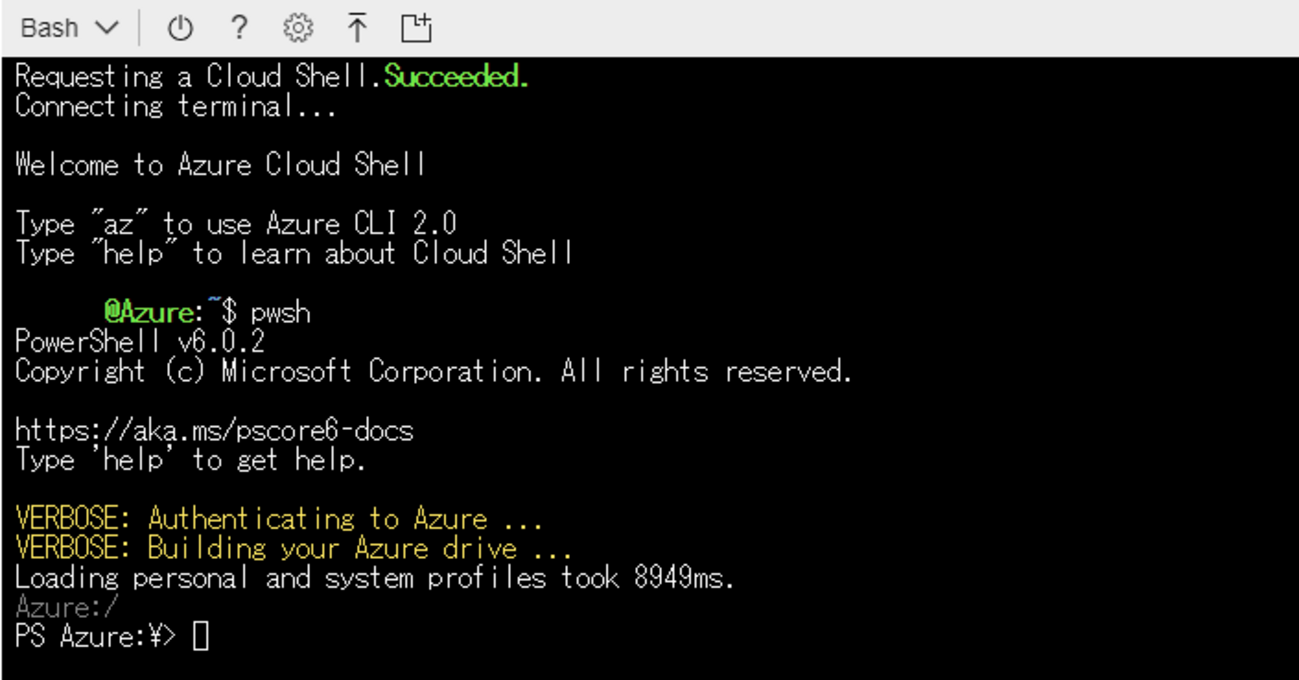Open a new session with the plus-page icon
The width and height of the screenshot is (1299, 680).
click(416, 28)
